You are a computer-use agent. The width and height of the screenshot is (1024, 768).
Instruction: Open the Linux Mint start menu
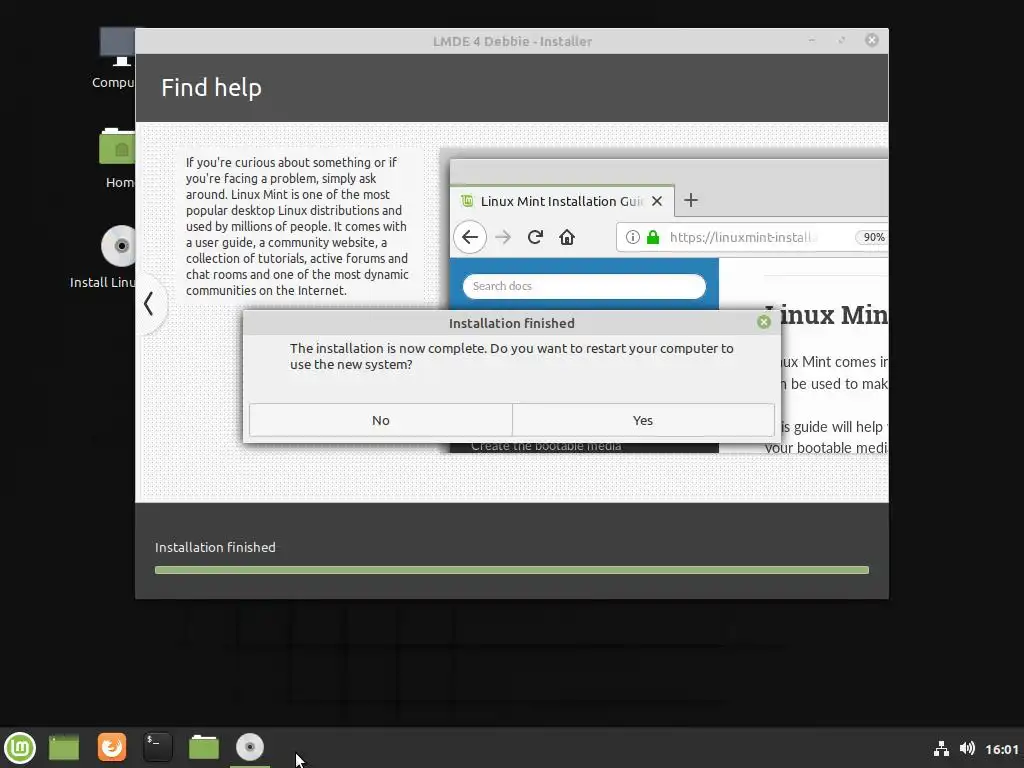coord(20,747)
